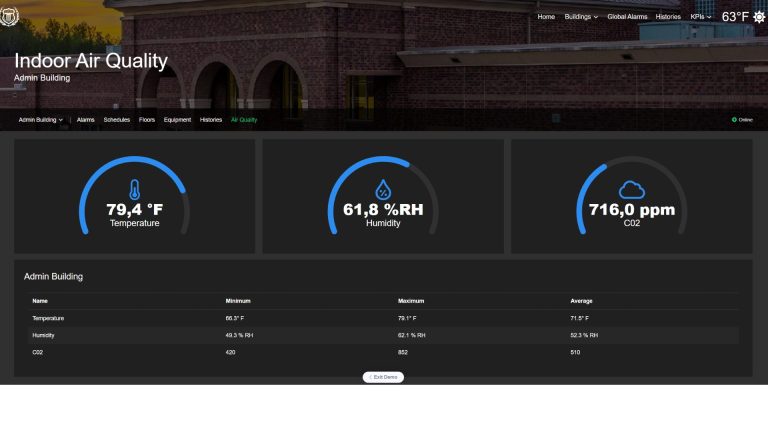Open Global Alarms from top navigation
Viewport: 768px width, 432px height.
pyautogui.click(x=627, y=17)
